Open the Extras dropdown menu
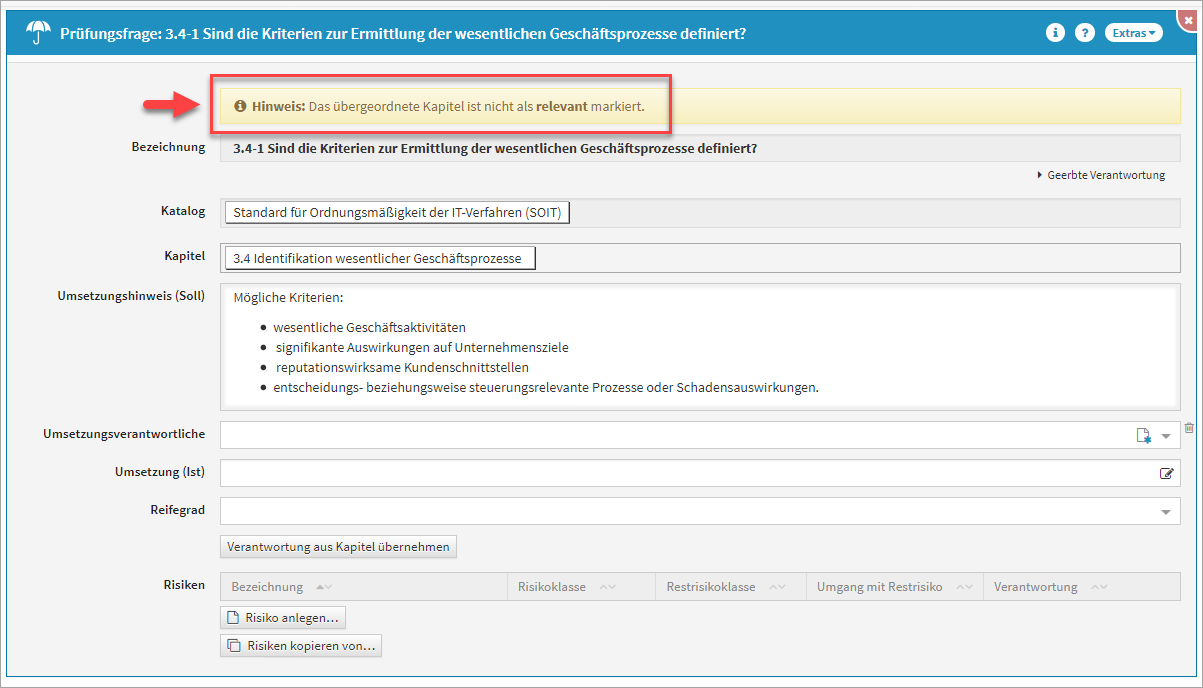1203x688 pixels. [1134, 33]
